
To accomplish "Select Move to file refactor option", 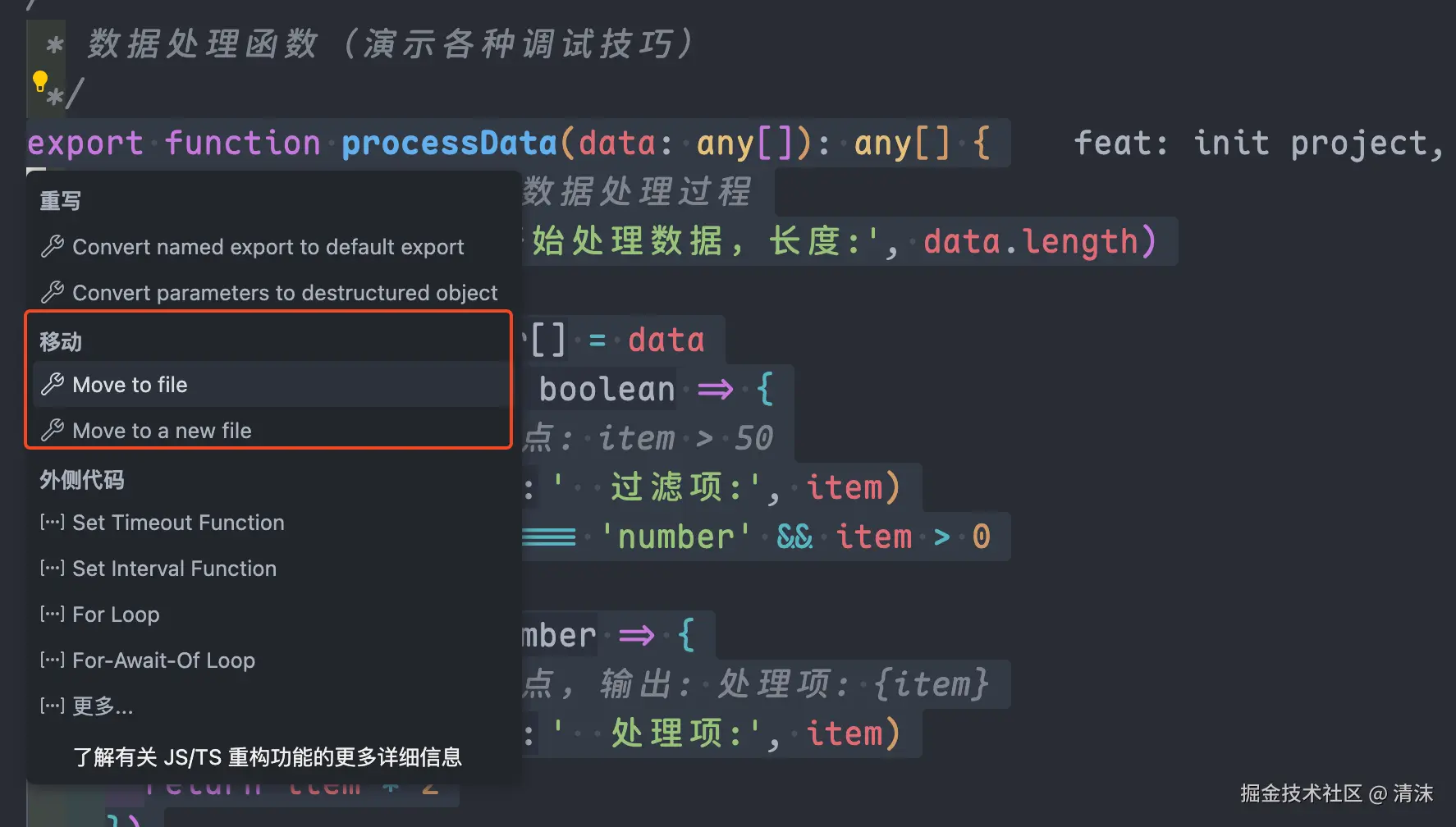I will [130, 385].
